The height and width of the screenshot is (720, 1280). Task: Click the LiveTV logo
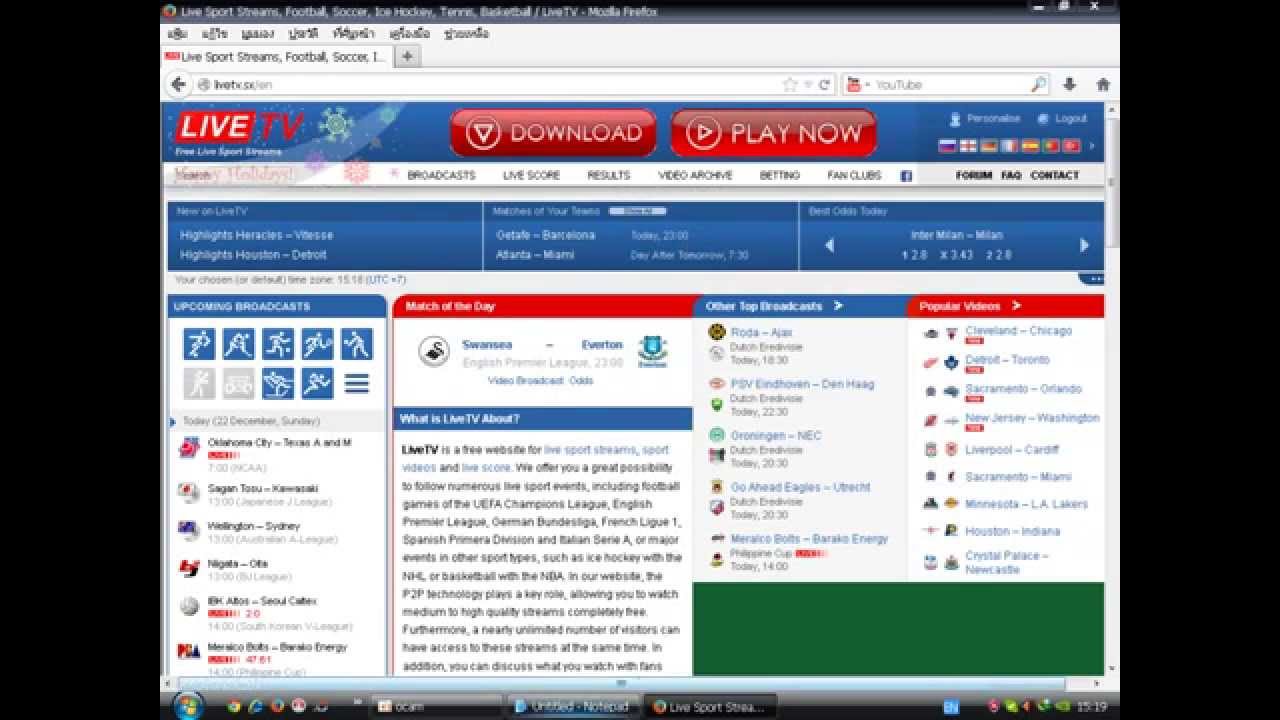click(238, 133)
